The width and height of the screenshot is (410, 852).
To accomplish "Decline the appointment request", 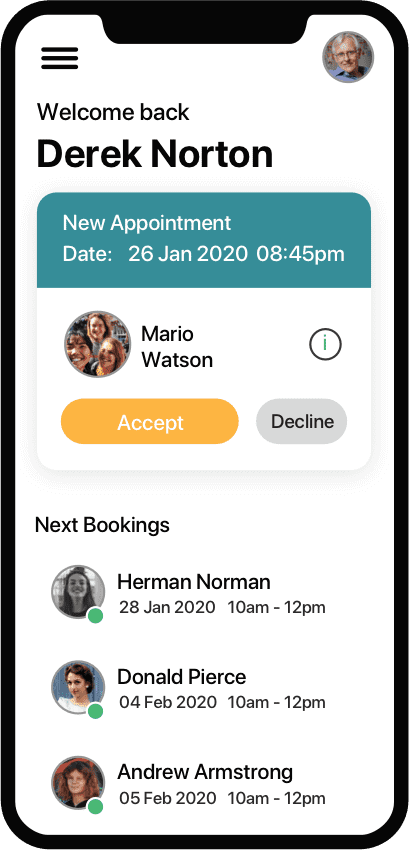I will [302, 421].
